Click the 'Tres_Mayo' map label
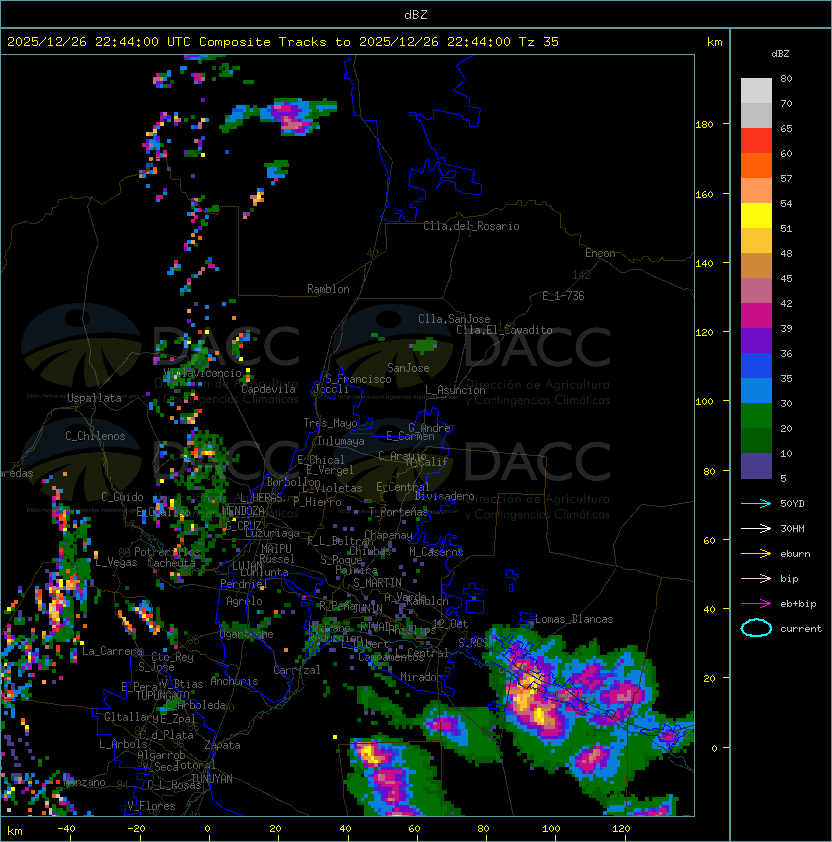The height and width of the screenshot is (842, 832). coord(330,423)
